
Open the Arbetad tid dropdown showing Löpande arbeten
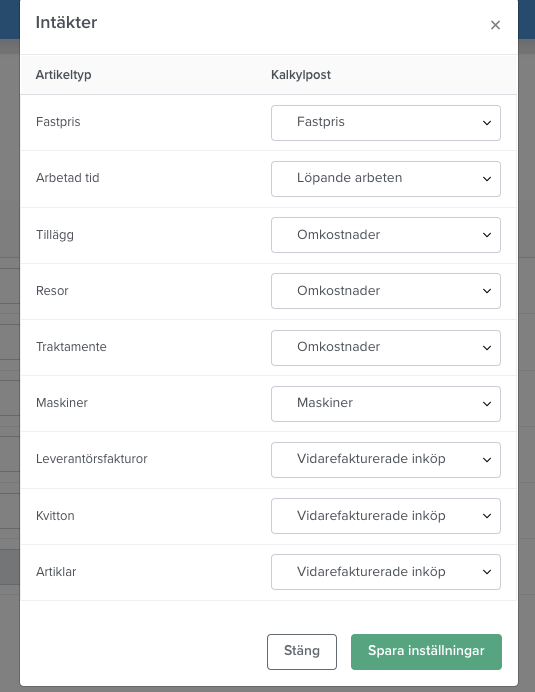386,179
